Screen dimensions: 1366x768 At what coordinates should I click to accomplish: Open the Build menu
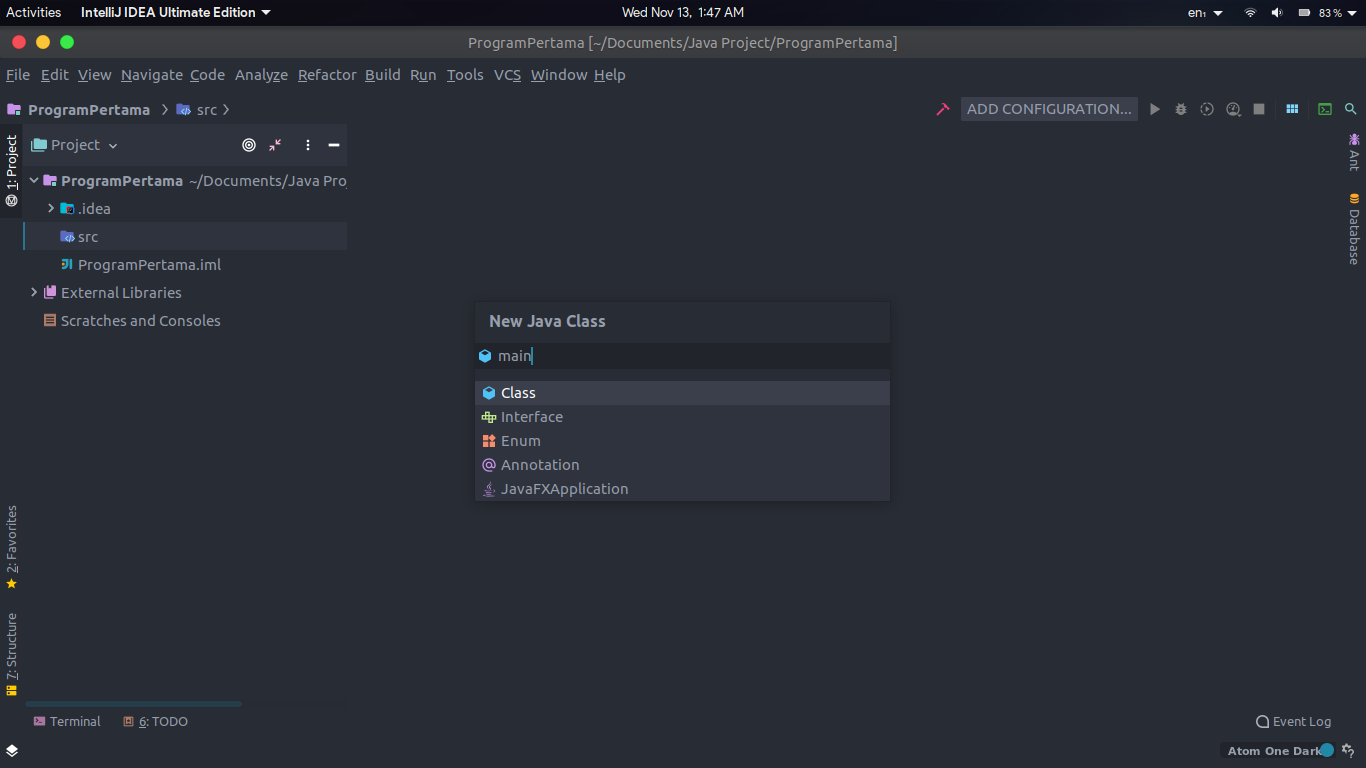click(383, 75)
